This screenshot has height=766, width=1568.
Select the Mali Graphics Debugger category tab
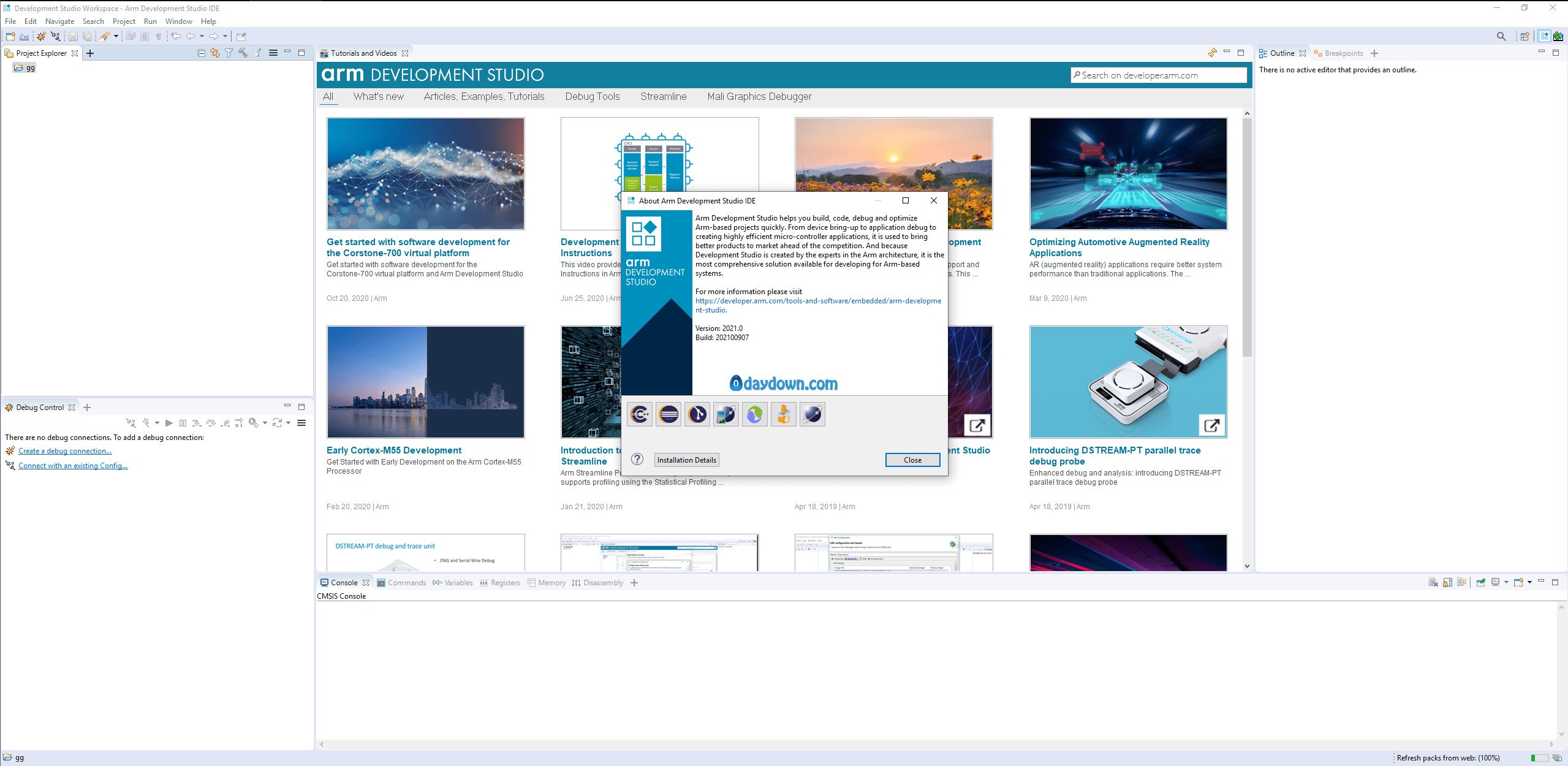tap(759, 97)
